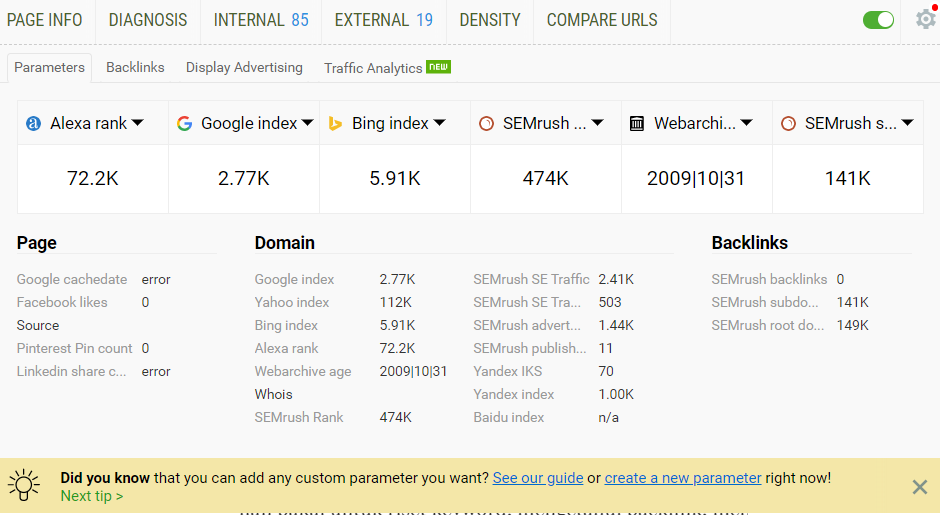The image size is (940, 515).
Task: Click the Google logo icon
Action: (185, 124)
